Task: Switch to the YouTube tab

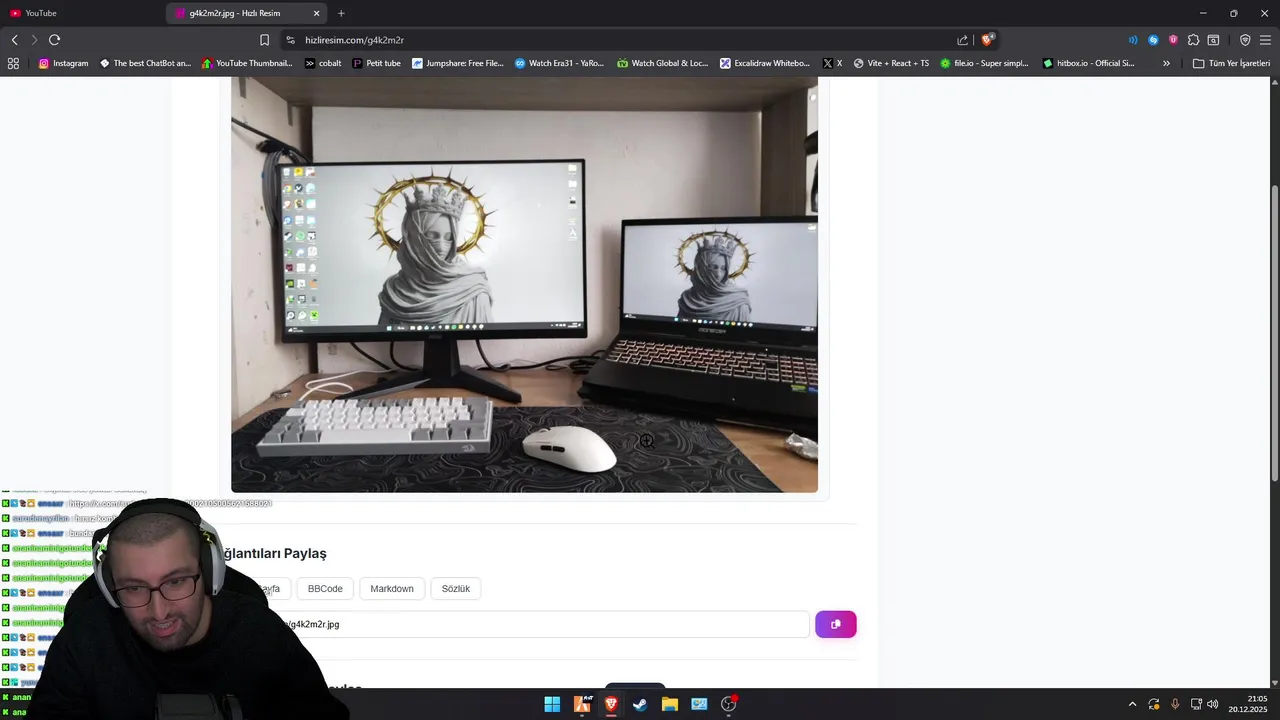Action: point(84,13)
